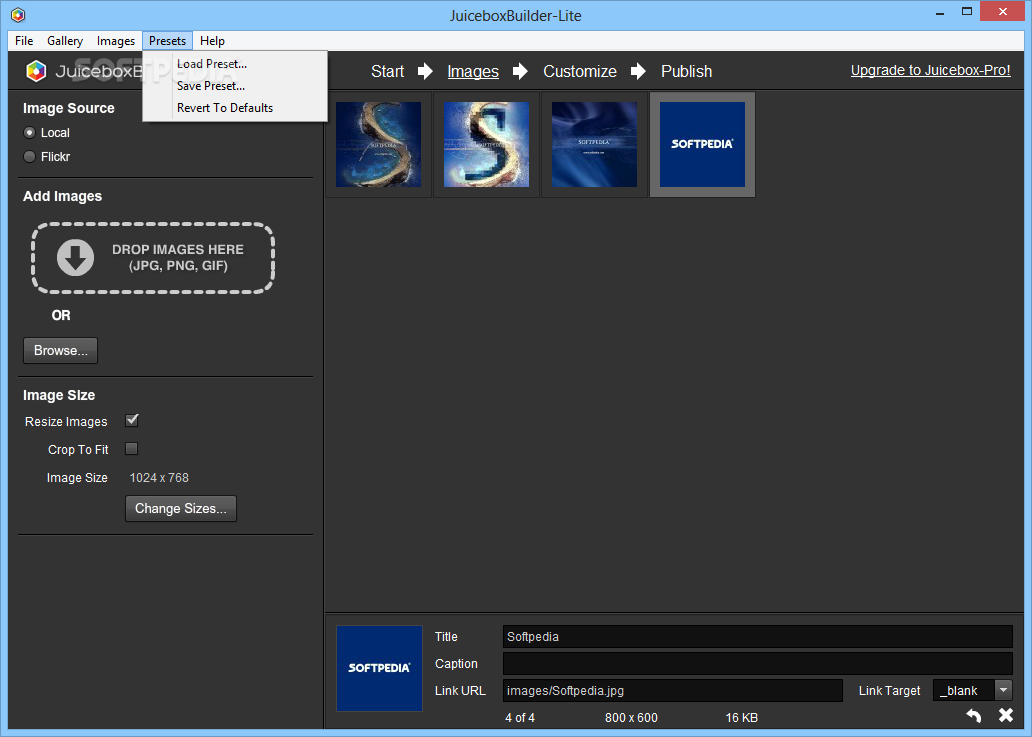Click the Softpedia preview image in details panel
Screen dimensions: 1032x737
pyautogui.click(x=379, y=668)
